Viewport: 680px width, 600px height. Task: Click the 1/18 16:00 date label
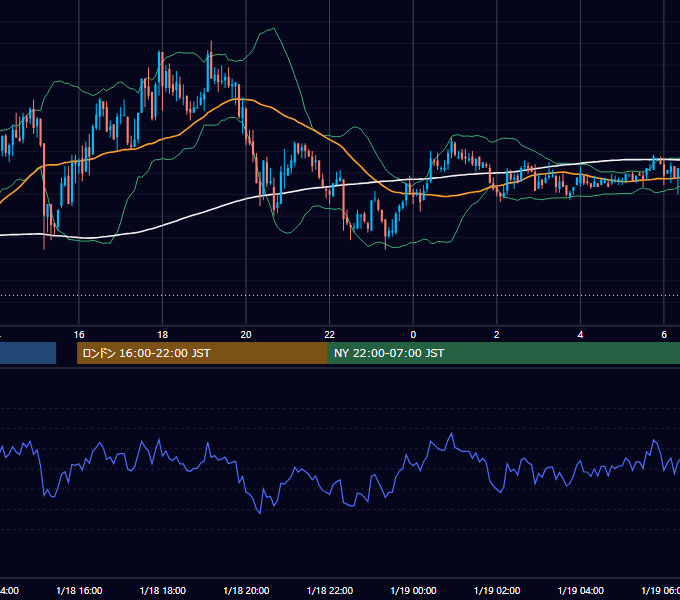pos(79,590)
